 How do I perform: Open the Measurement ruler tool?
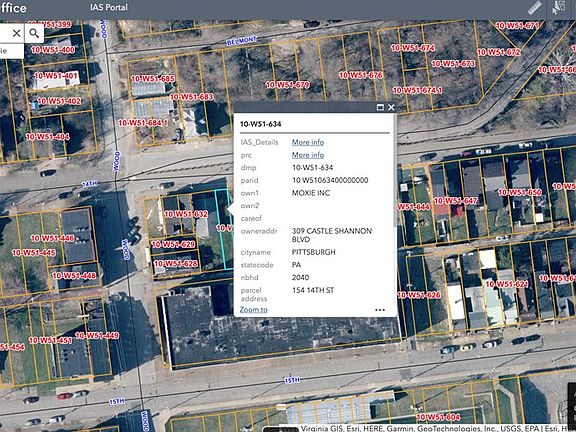pyautogui.click(x=534, y=8)
